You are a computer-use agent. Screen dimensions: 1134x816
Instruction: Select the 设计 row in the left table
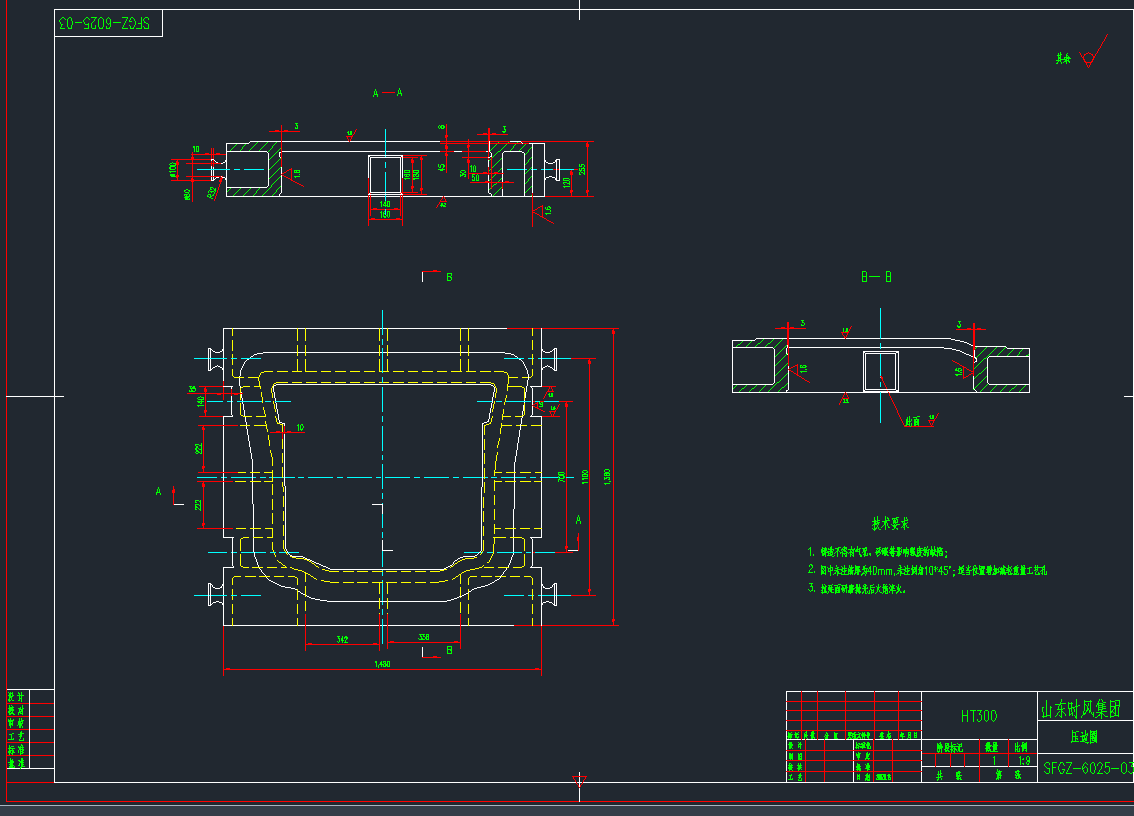(x=15, y=696)
